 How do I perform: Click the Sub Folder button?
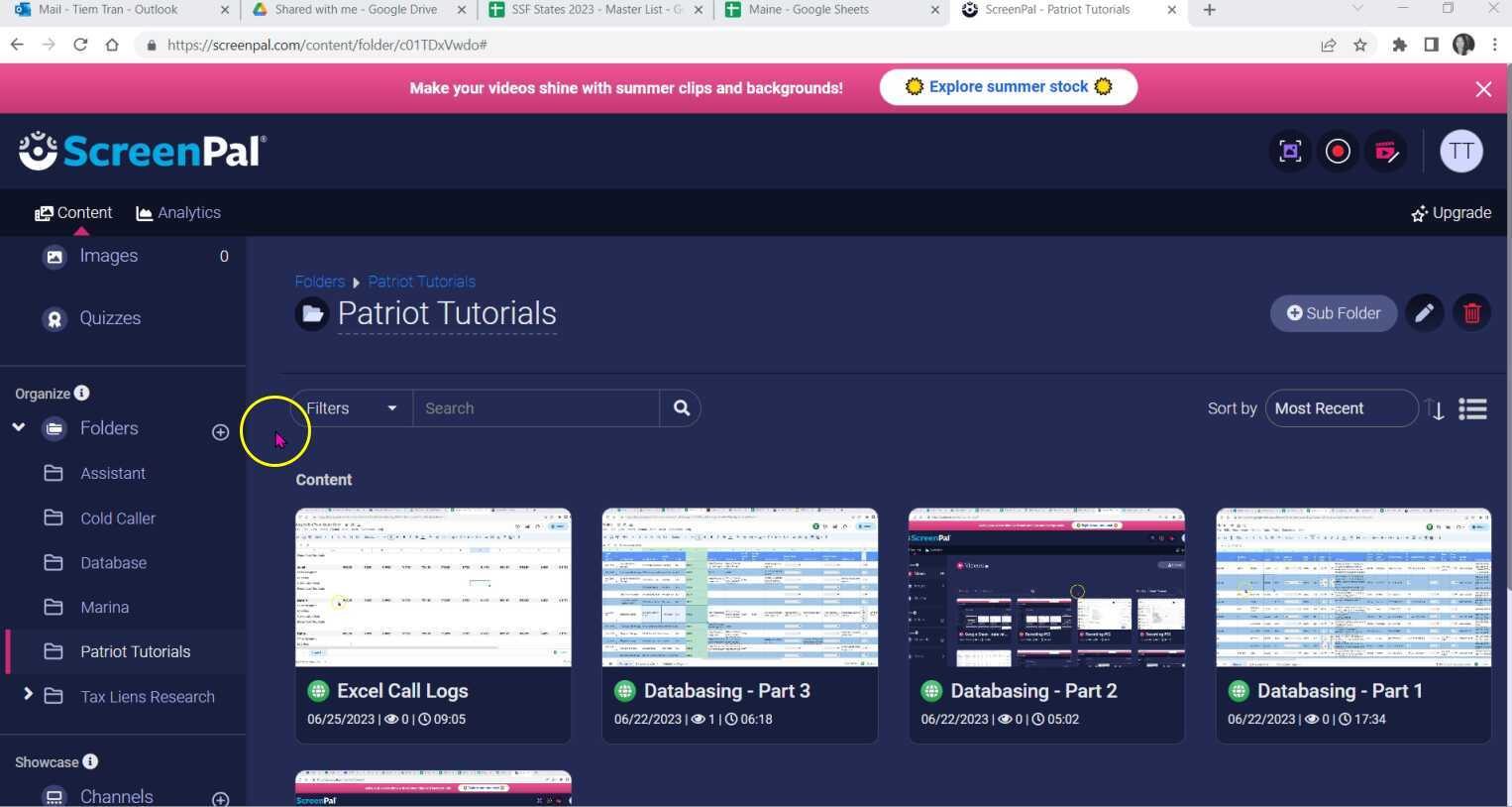click(x=1333, y=313)
